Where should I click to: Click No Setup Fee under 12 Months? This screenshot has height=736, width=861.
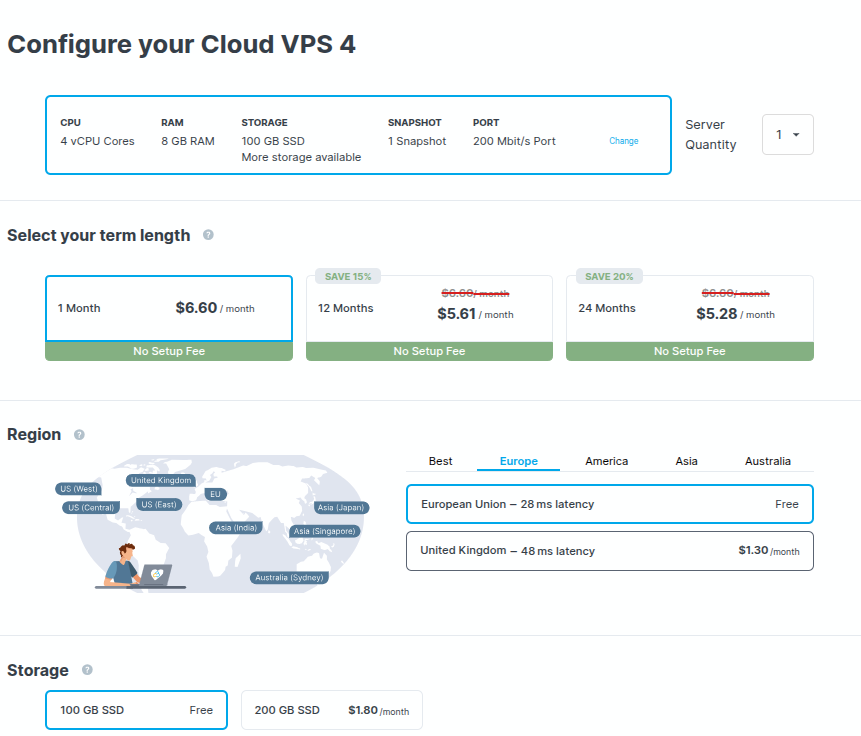[x=429, y=351]
